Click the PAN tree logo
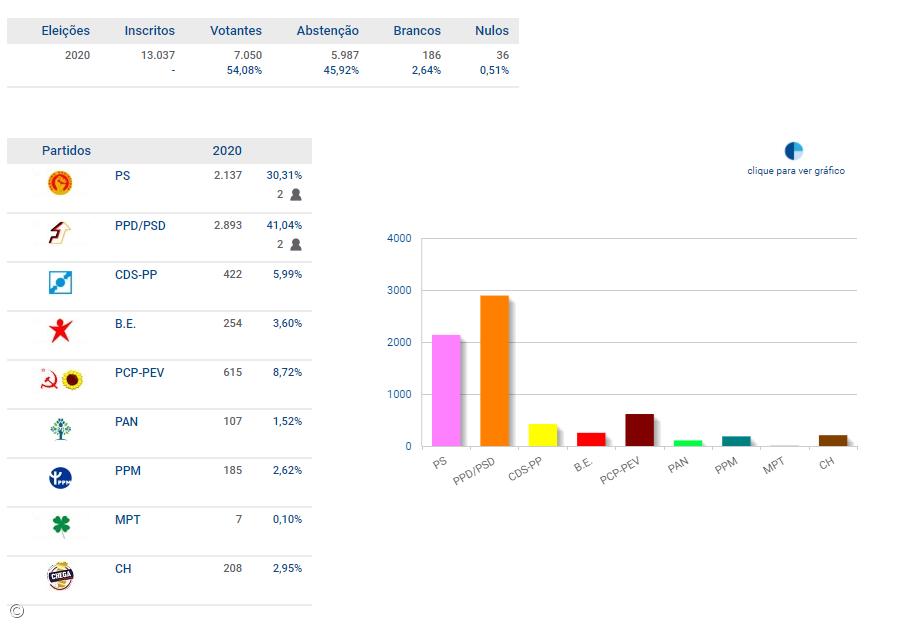 tap(60, 429)
